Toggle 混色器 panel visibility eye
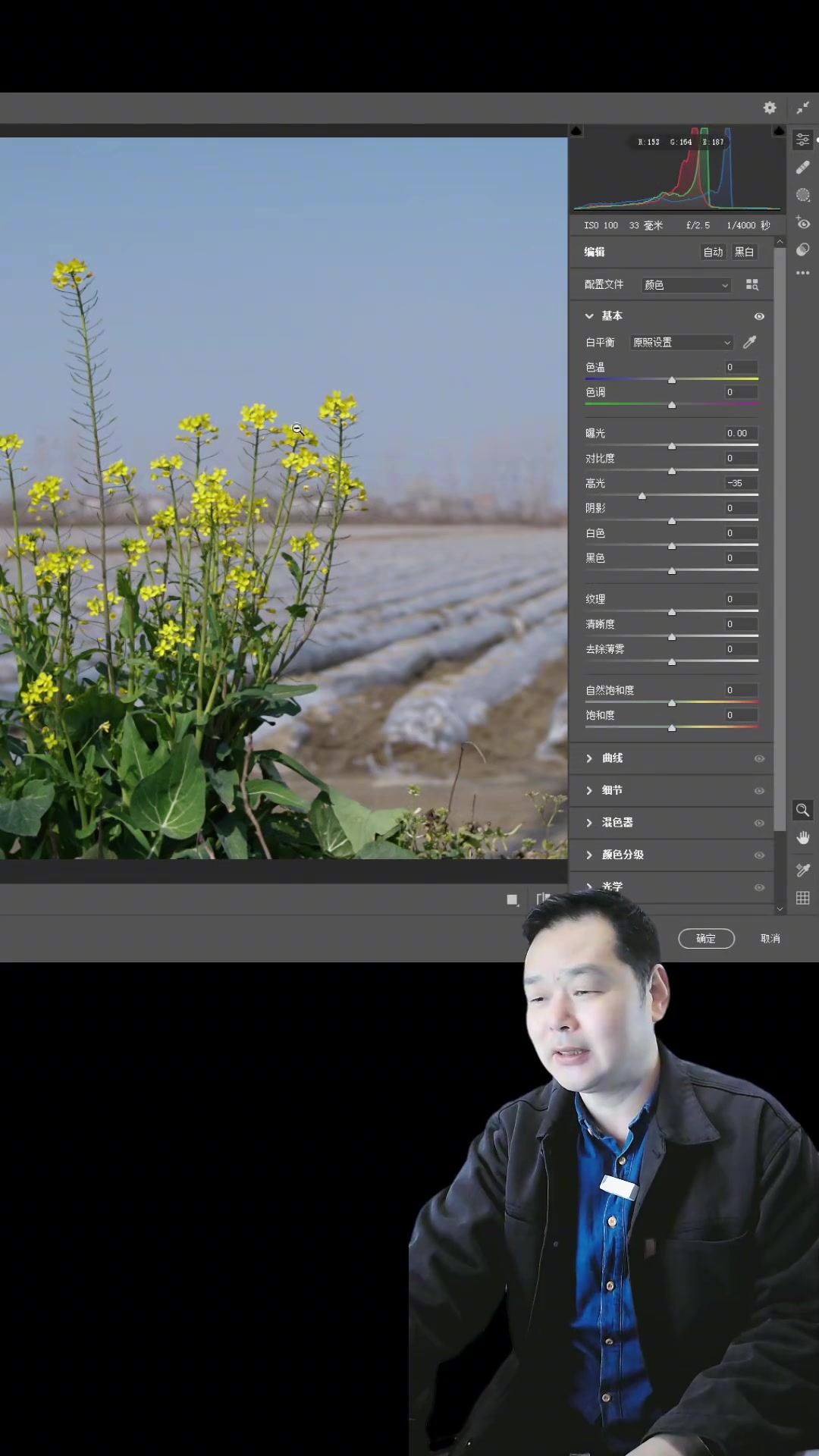The image size is (819, 1456). 759,823
